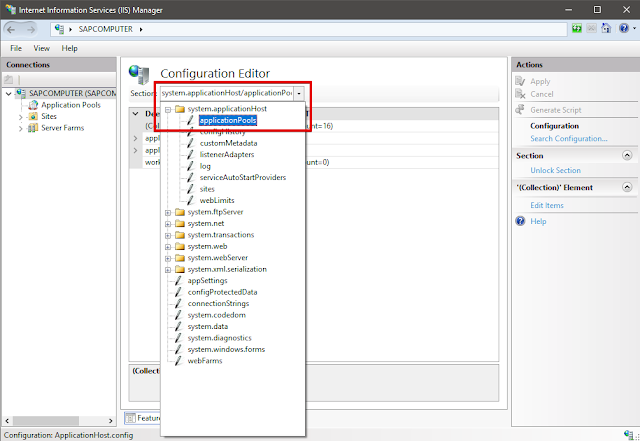
Task: Click Generate Script action
Action: pos(556,110)
